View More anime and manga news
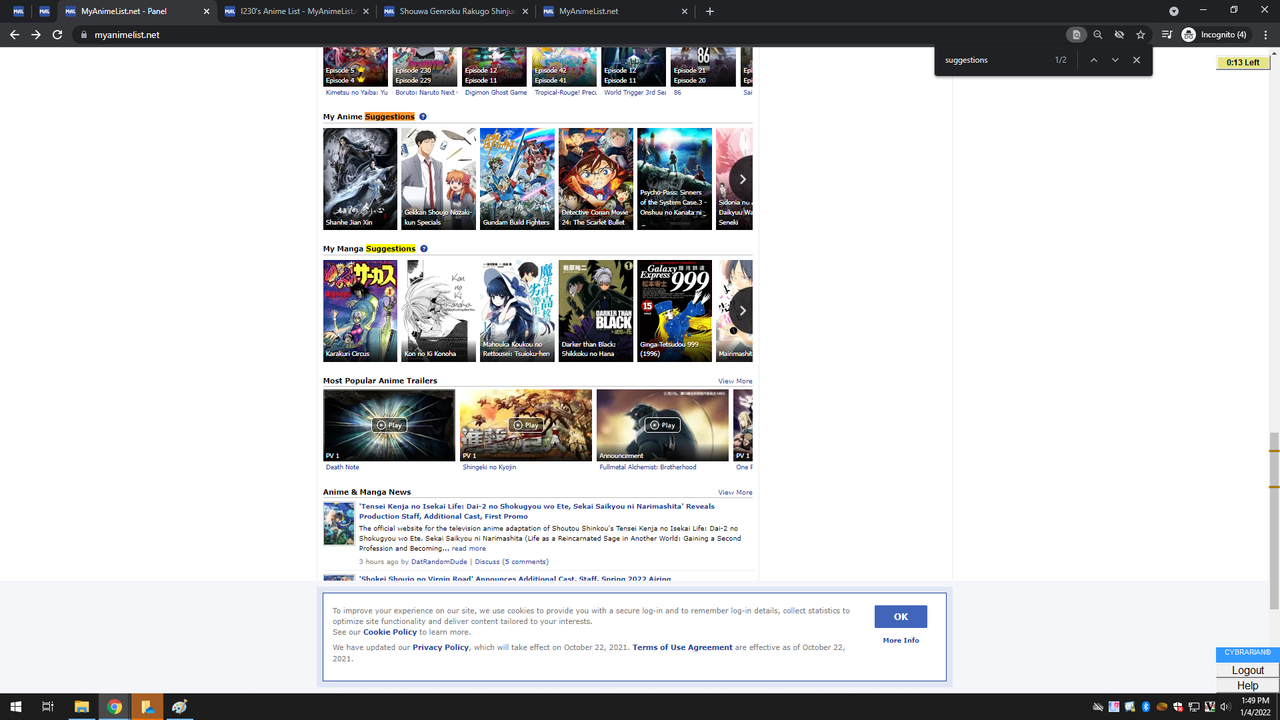This screenshot has height=720, width=1280. coord(735,492)
